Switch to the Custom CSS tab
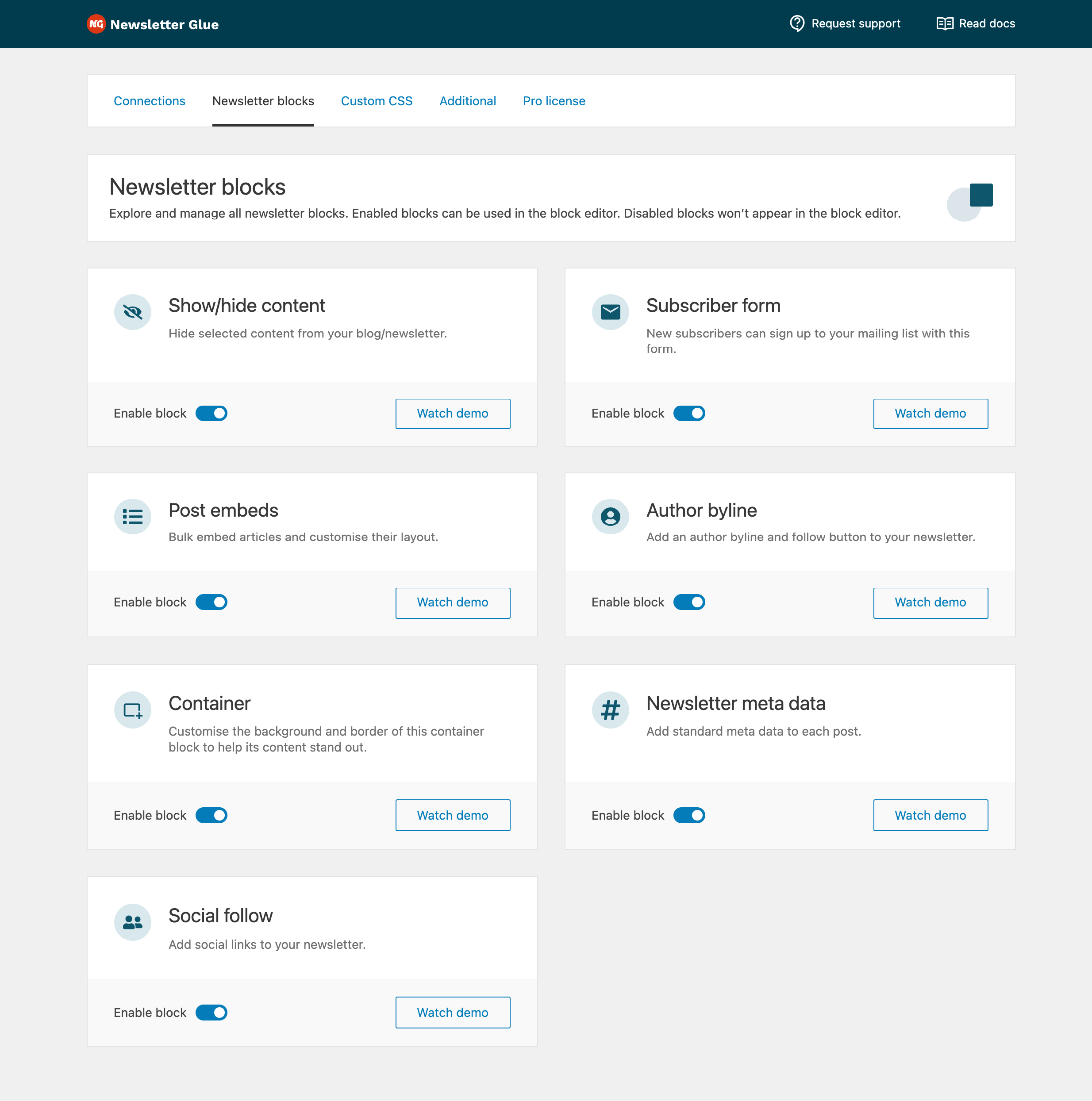This screenshot has width=1092, height=1101. [x=377, y=101]
